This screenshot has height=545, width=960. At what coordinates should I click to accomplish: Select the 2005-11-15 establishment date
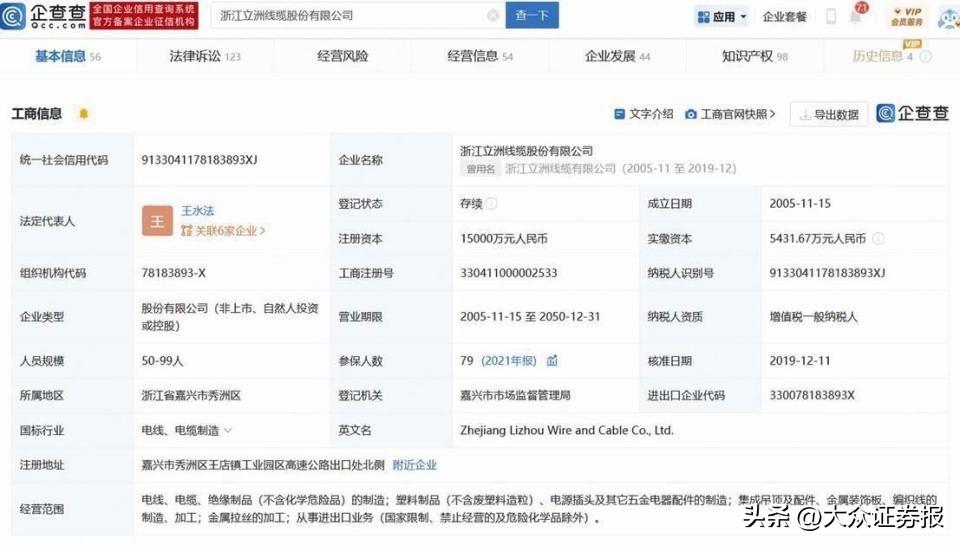coord(800,203)
